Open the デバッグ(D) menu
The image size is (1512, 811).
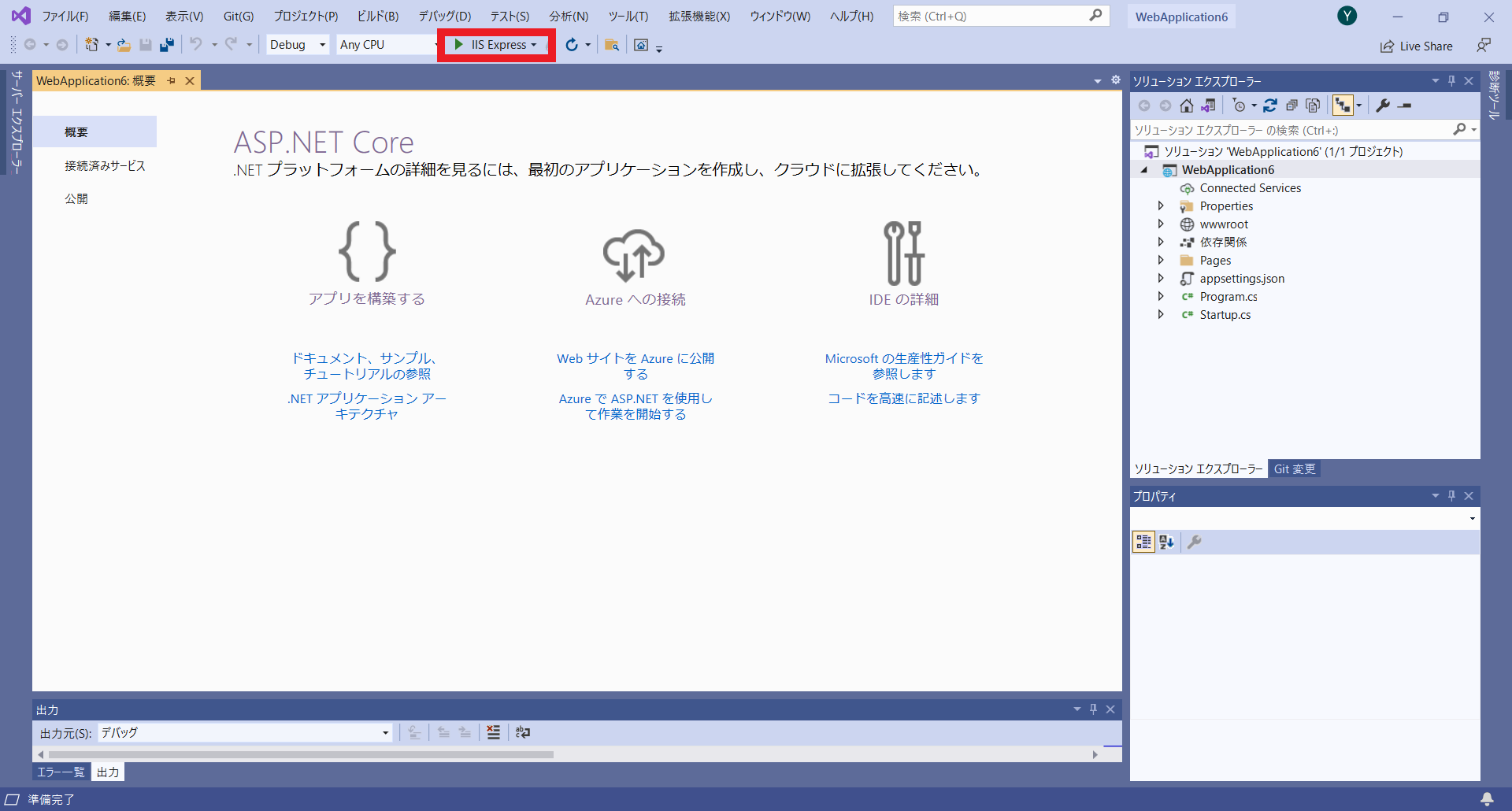(444, 16)
